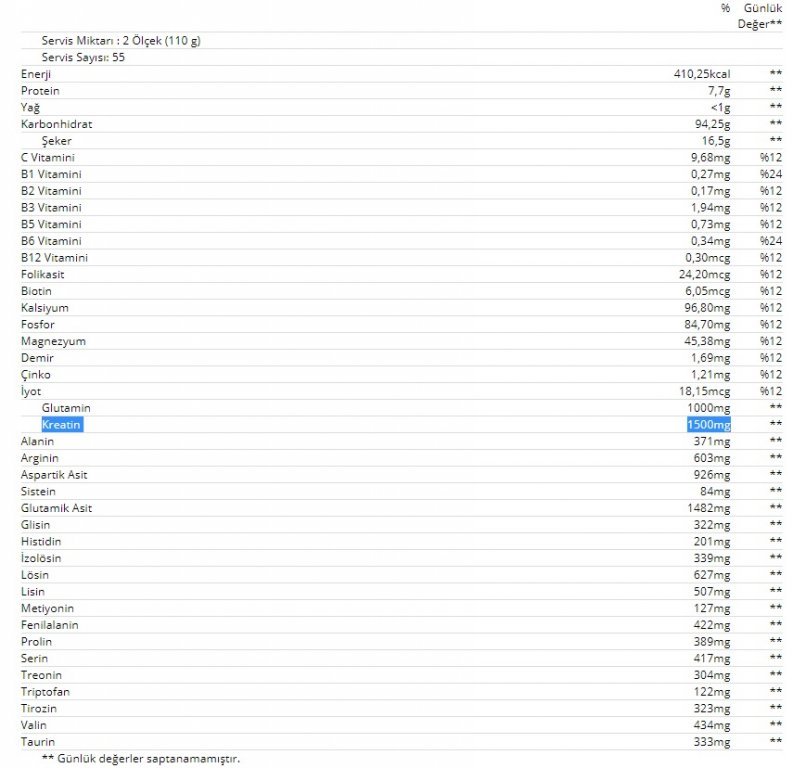Click the '1482mg' value
The image size is (793, 768).
pos(709,508)
